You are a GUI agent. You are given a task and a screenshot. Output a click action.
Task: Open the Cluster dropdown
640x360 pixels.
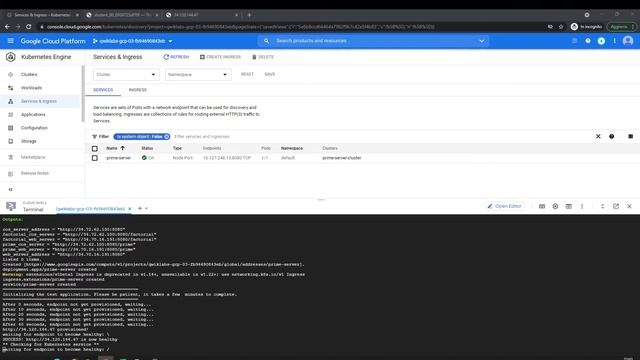126,75
